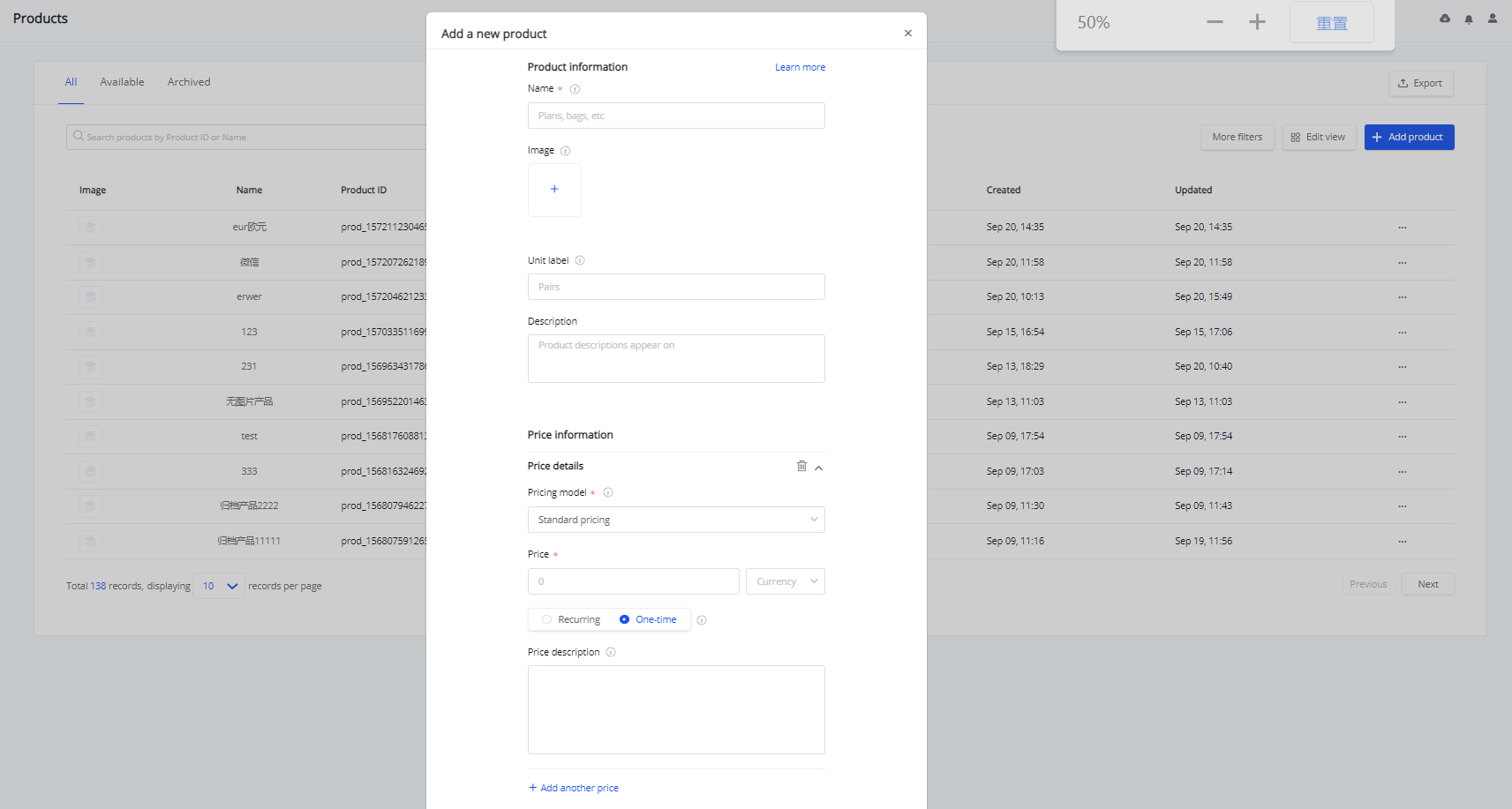
Task: Select the Recurring radio option
Action: 547,619
